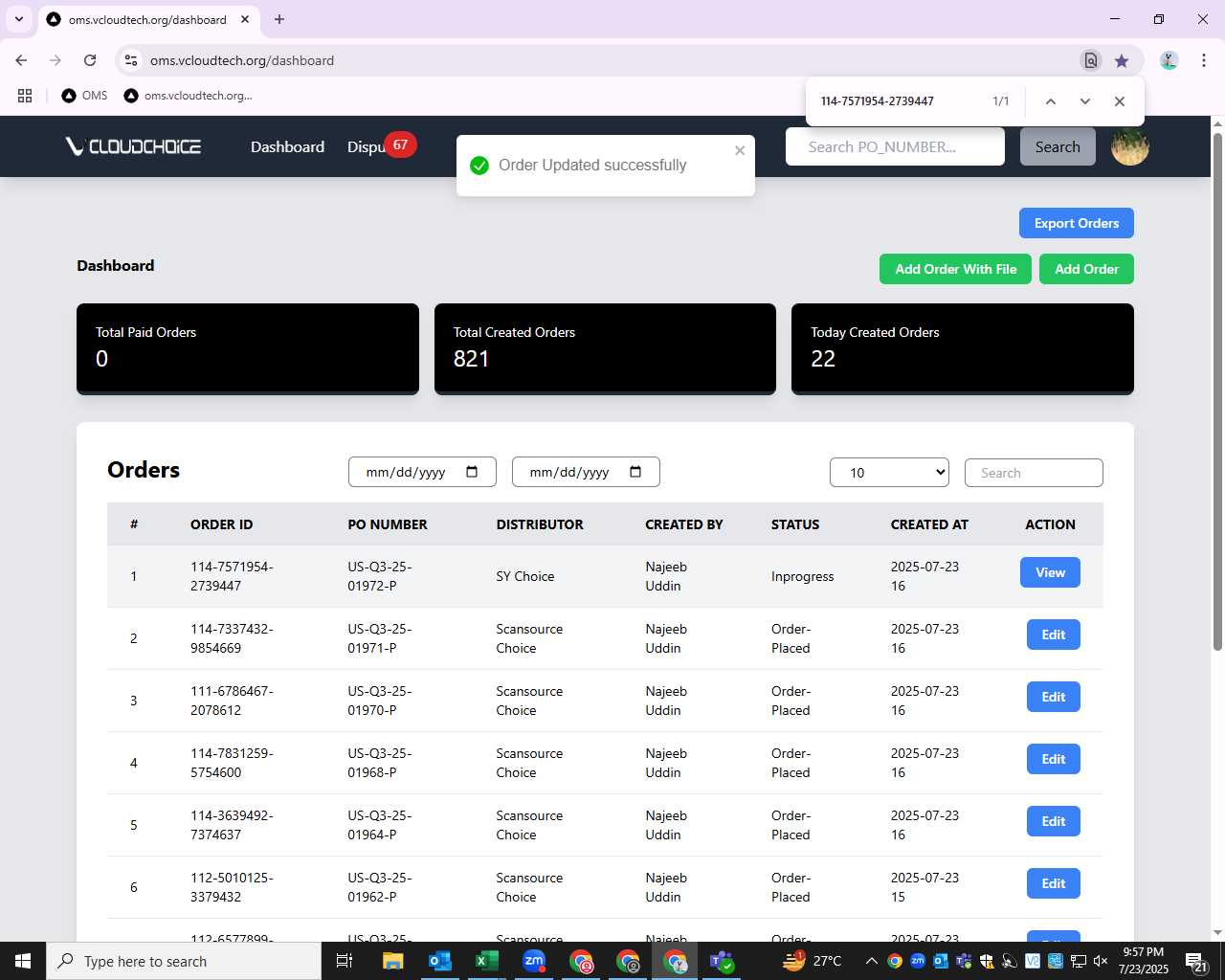This screenshot has height=980, width=1225.
Task: Open Task View in the taskbar
Action: click(345, 961)
